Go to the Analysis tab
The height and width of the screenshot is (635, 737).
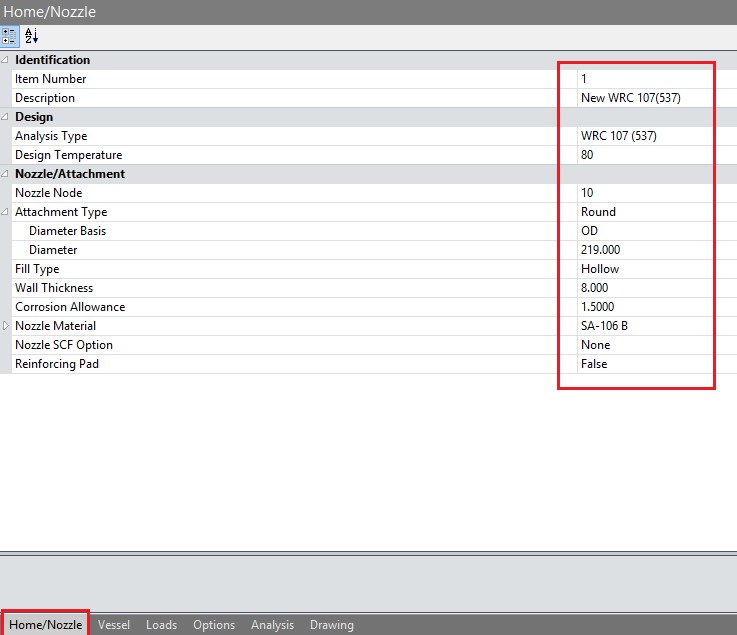[x=273, y=625]
